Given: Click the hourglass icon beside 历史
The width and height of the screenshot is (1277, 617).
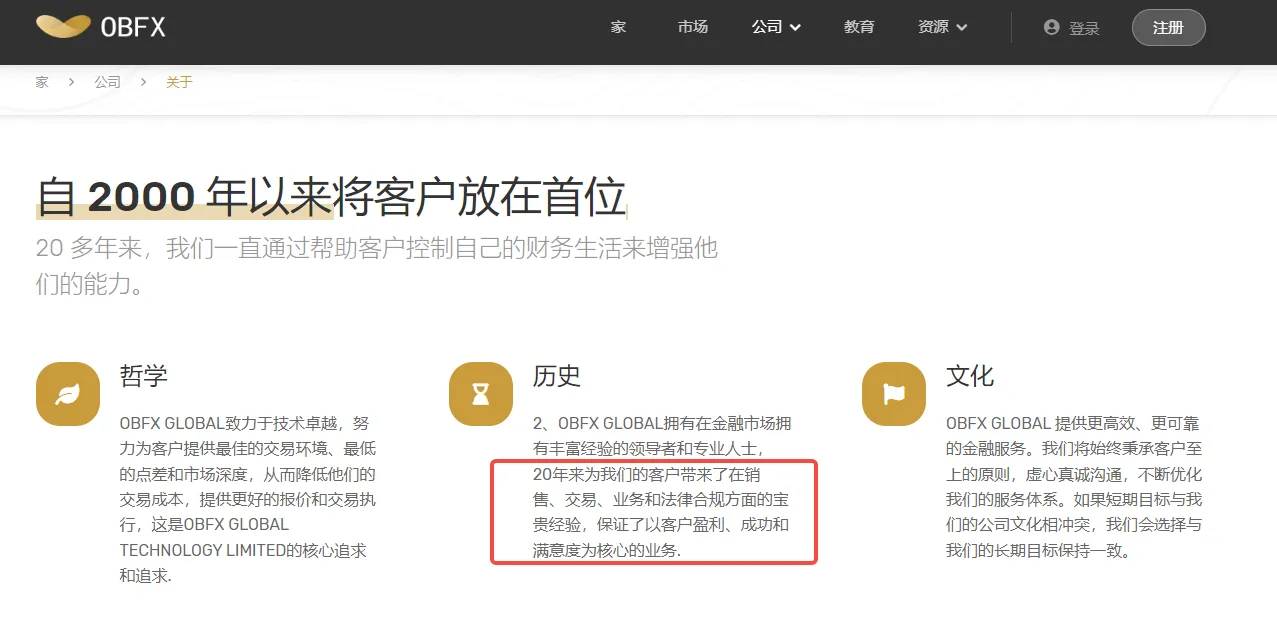Looking at the screenshot, I should tap(481, 394).
